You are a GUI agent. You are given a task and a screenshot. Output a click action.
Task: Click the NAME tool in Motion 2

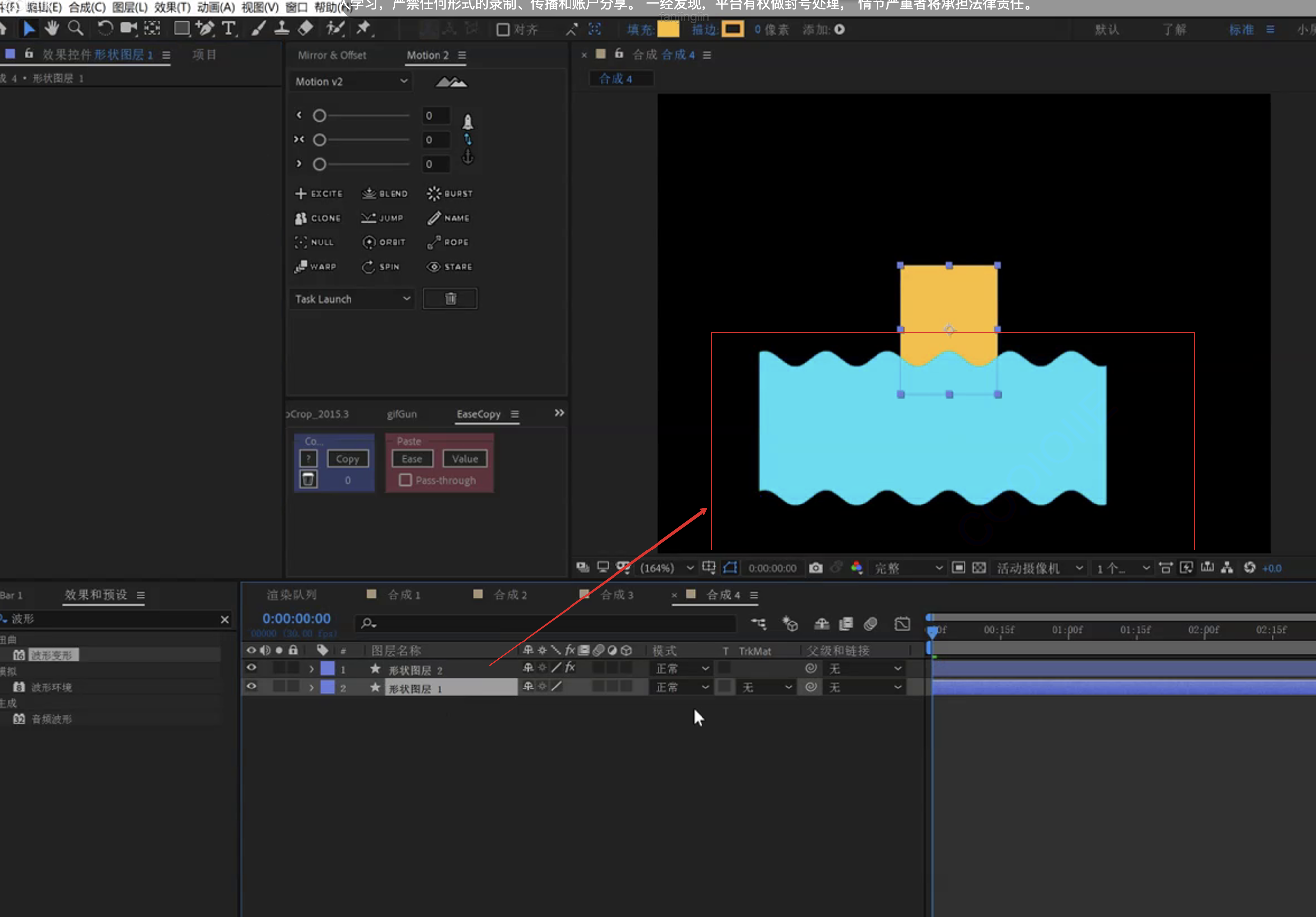448,218
